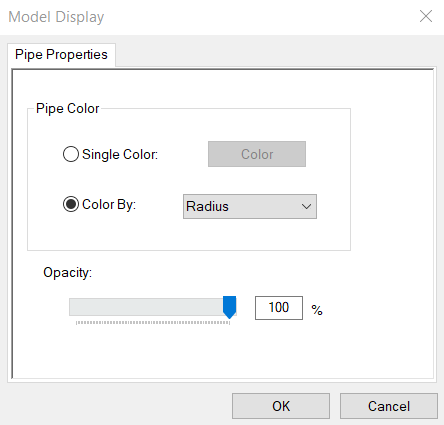The height and width of the screenshot is (425, 444).
Task: Select the Color By radio button
Action: (71, 204)
